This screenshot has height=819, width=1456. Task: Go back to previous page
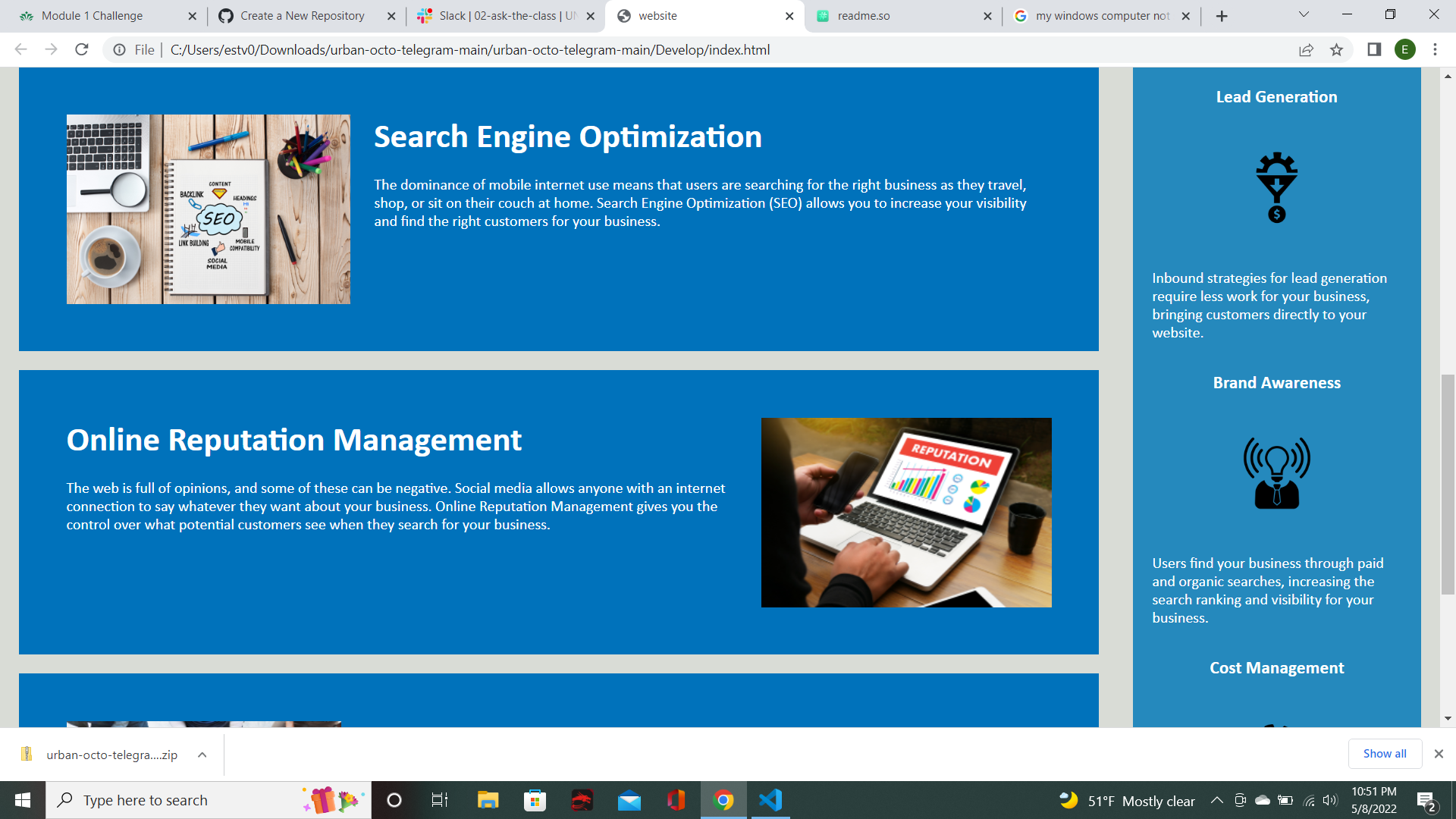(20, 49)
